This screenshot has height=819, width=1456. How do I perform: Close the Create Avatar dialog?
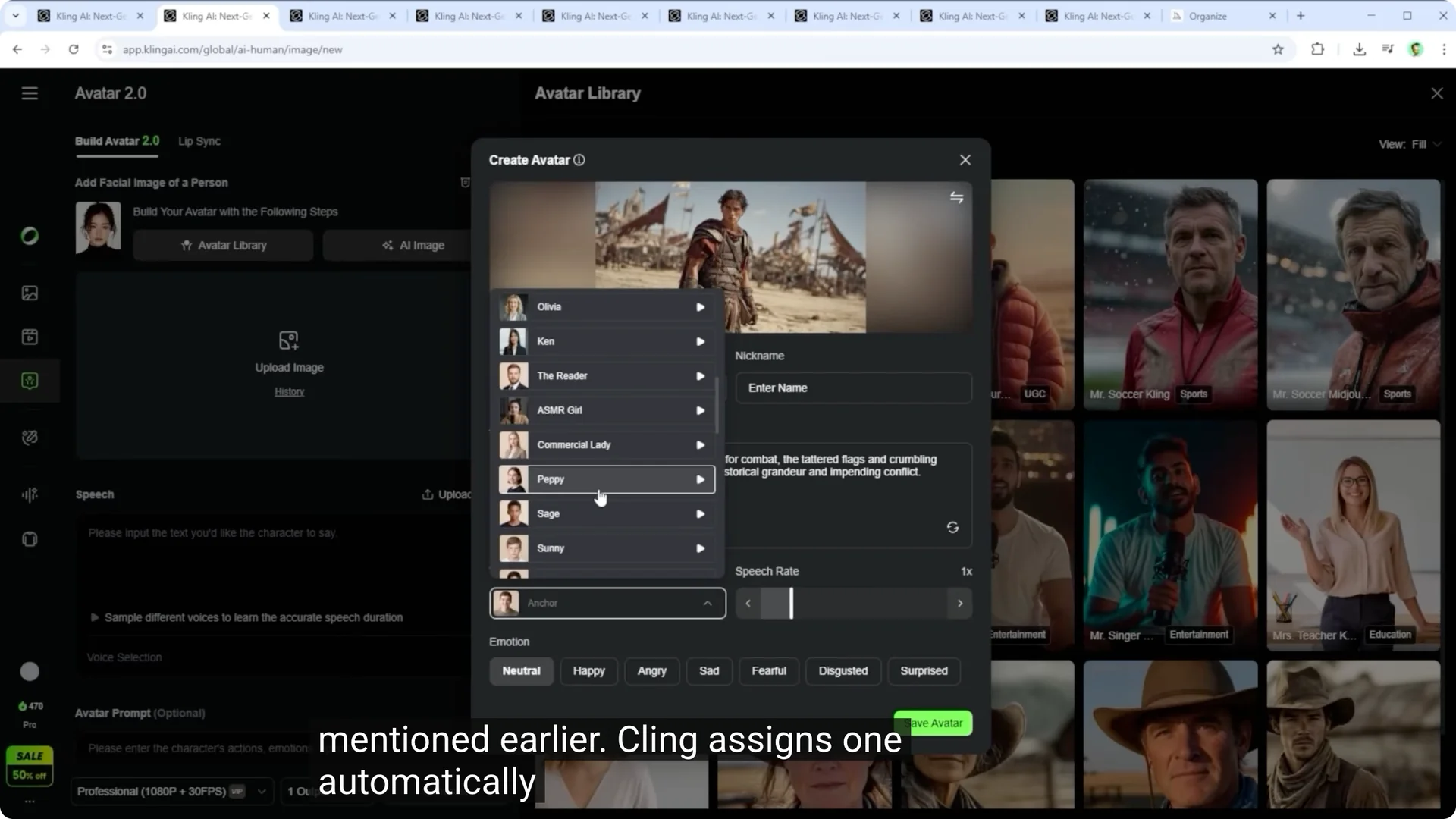click(965, 160)
